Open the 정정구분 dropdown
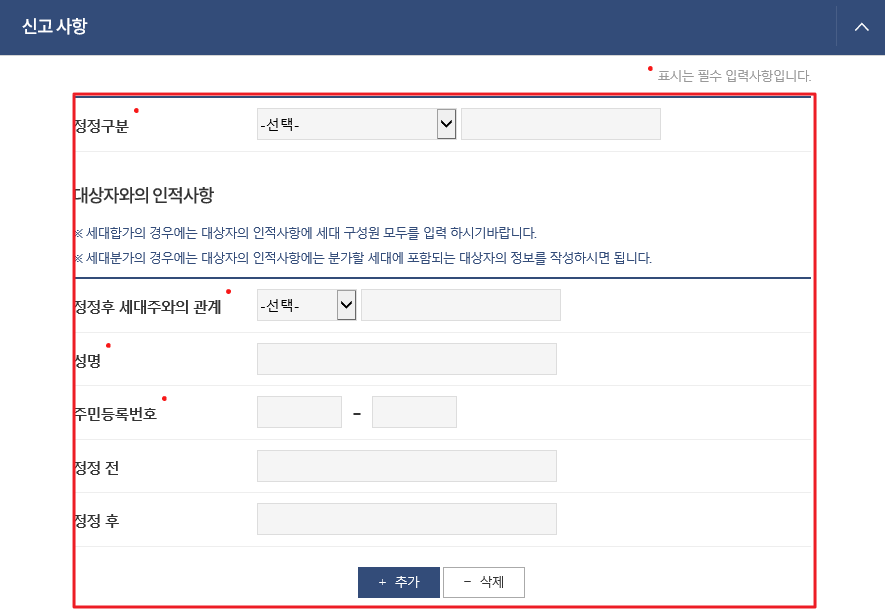This screenshot has height=614, width=885. tap(356, 124)
